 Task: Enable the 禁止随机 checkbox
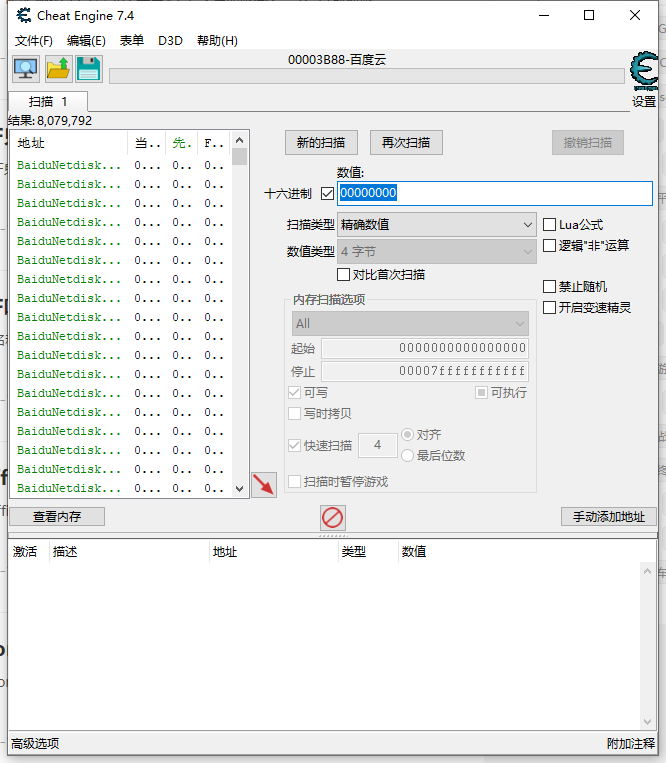[549, 286]
